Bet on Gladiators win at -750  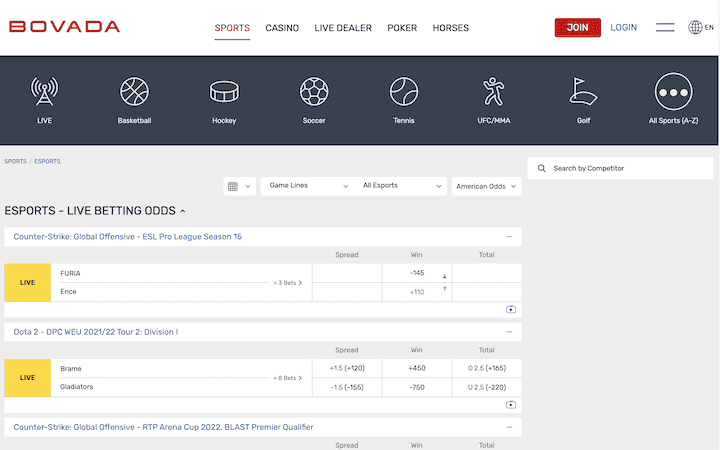pyautogui.click(x=417, y=387)
